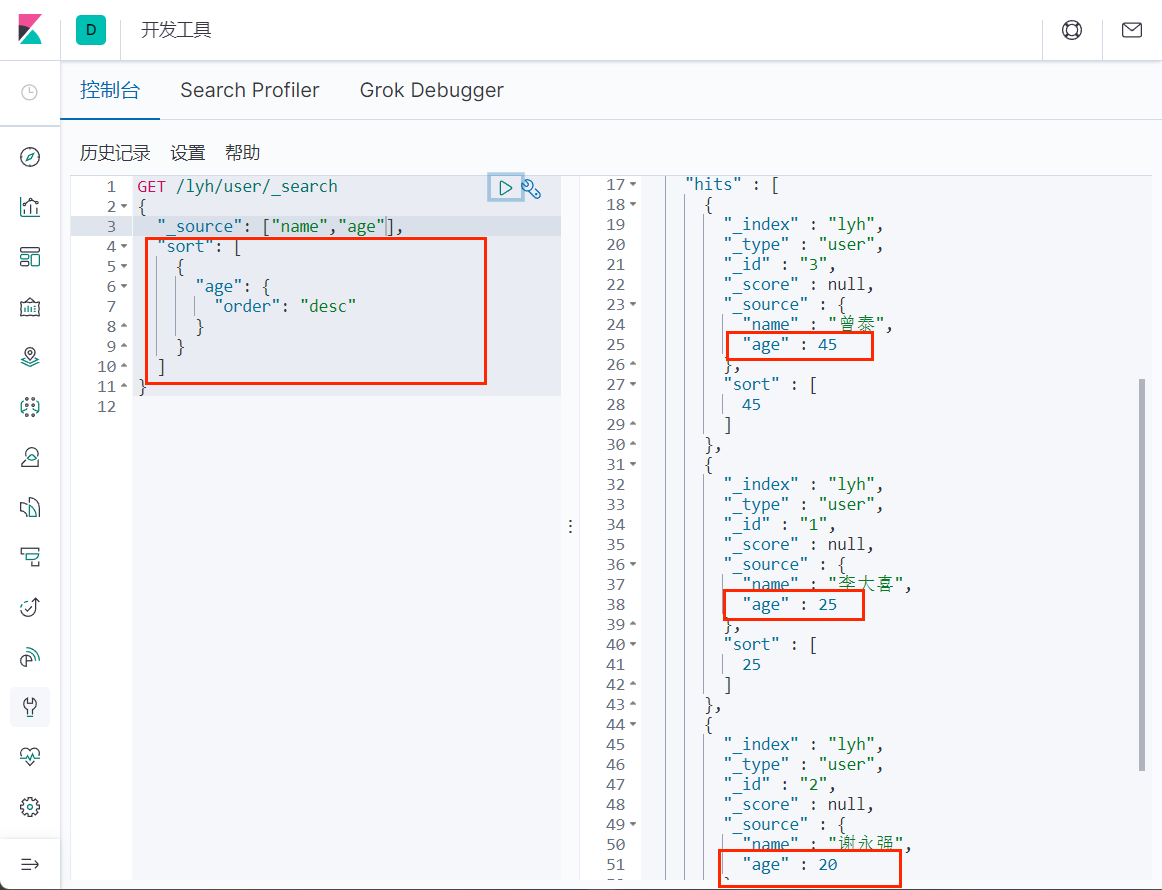Collapse the sort array at output line 40
This screenshot has width=1162, height=890.
[x=633, y=644]
